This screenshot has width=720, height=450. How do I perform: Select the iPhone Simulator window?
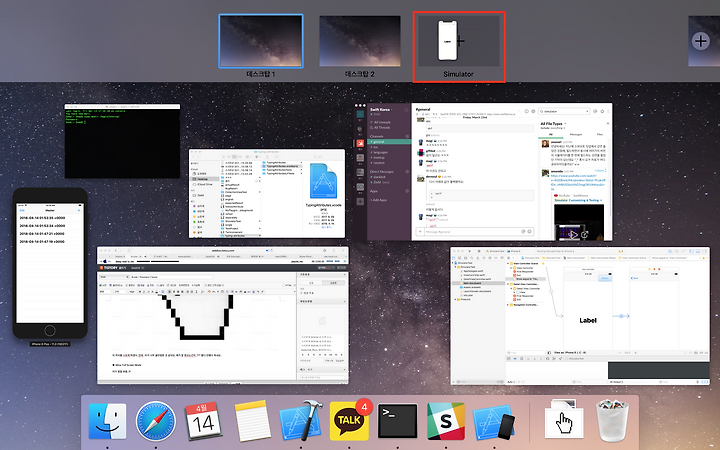50,264
